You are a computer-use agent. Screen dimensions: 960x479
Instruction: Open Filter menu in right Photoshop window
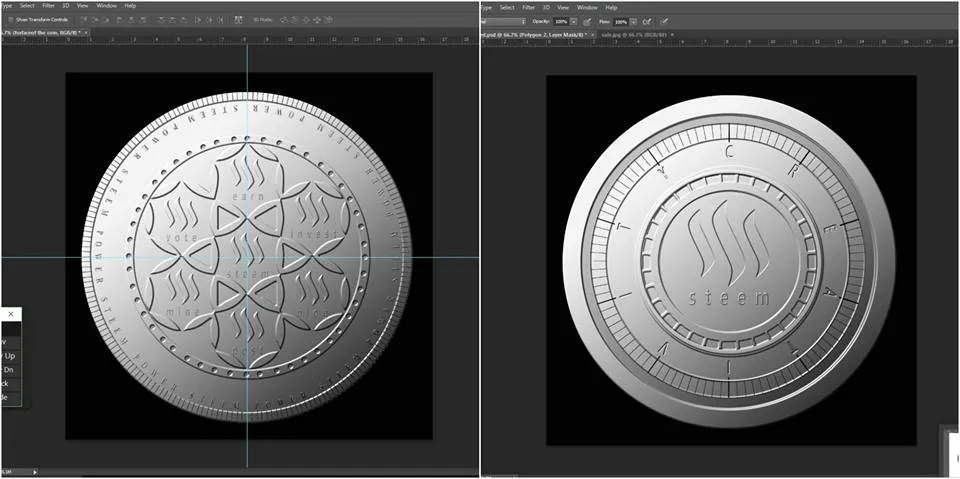(528, 7)
